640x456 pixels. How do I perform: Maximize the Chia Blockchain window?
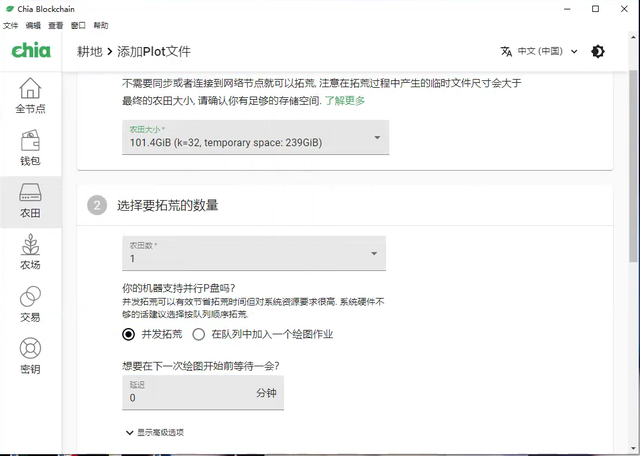(x=596, y=9)
